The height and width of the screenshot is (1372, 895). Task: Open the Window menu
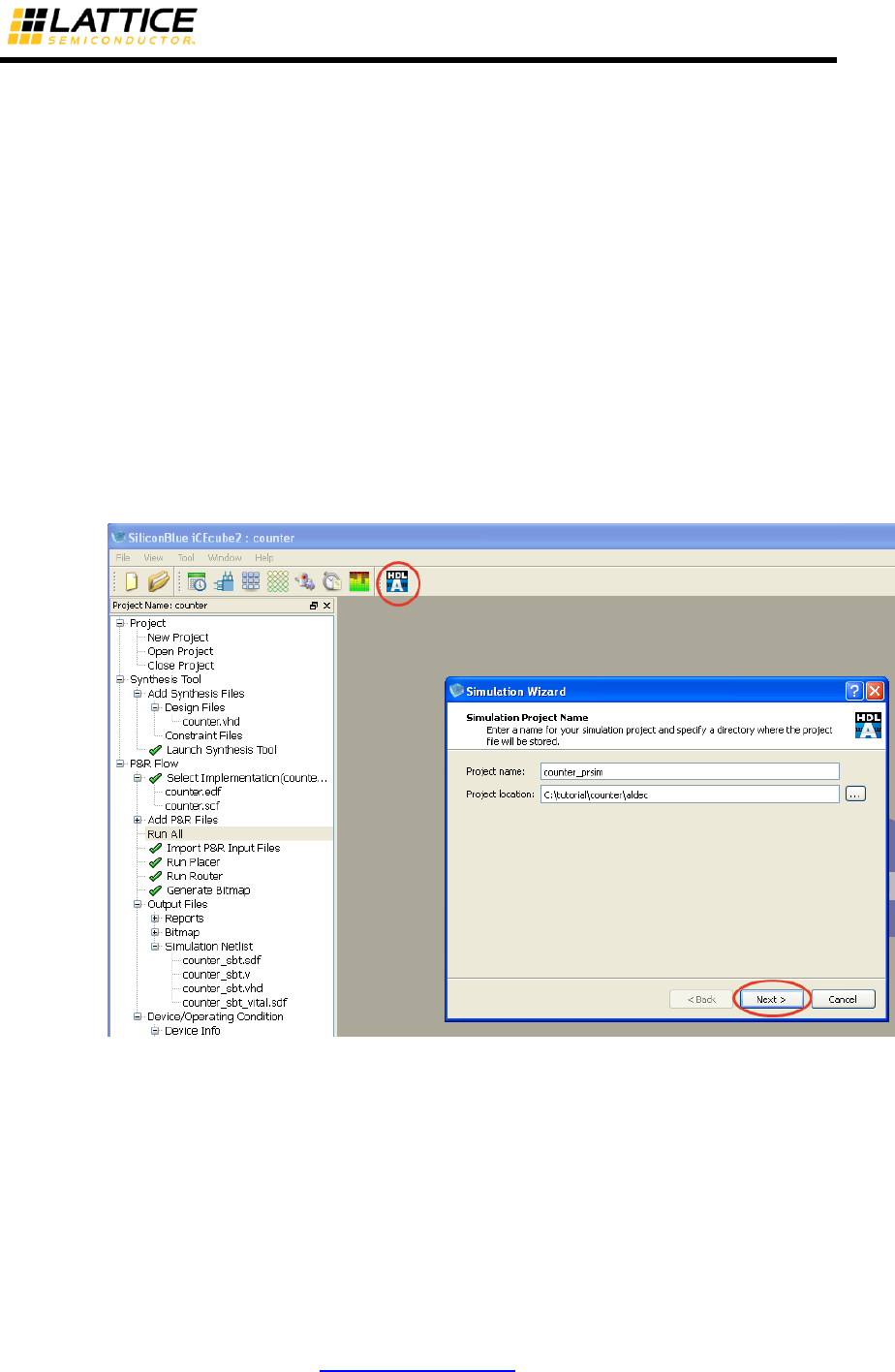225,558
